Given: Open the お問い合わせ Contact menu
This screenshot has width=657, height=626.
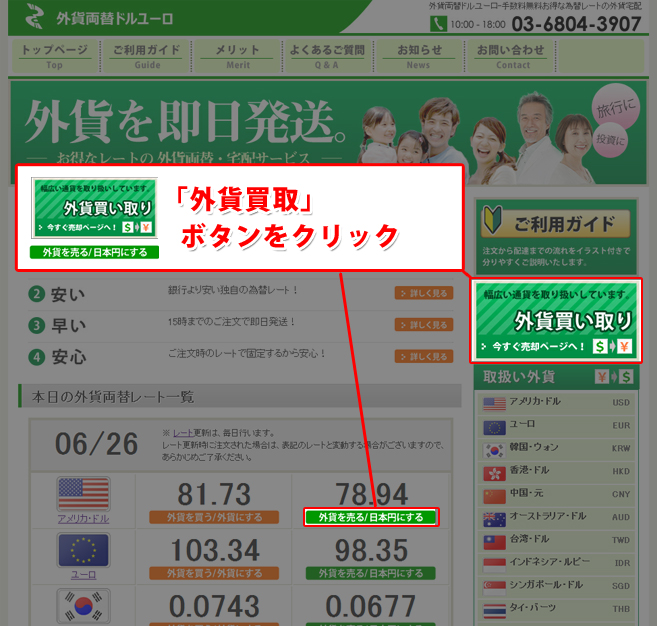Looking at the screenshot, I should coord(512,56).
